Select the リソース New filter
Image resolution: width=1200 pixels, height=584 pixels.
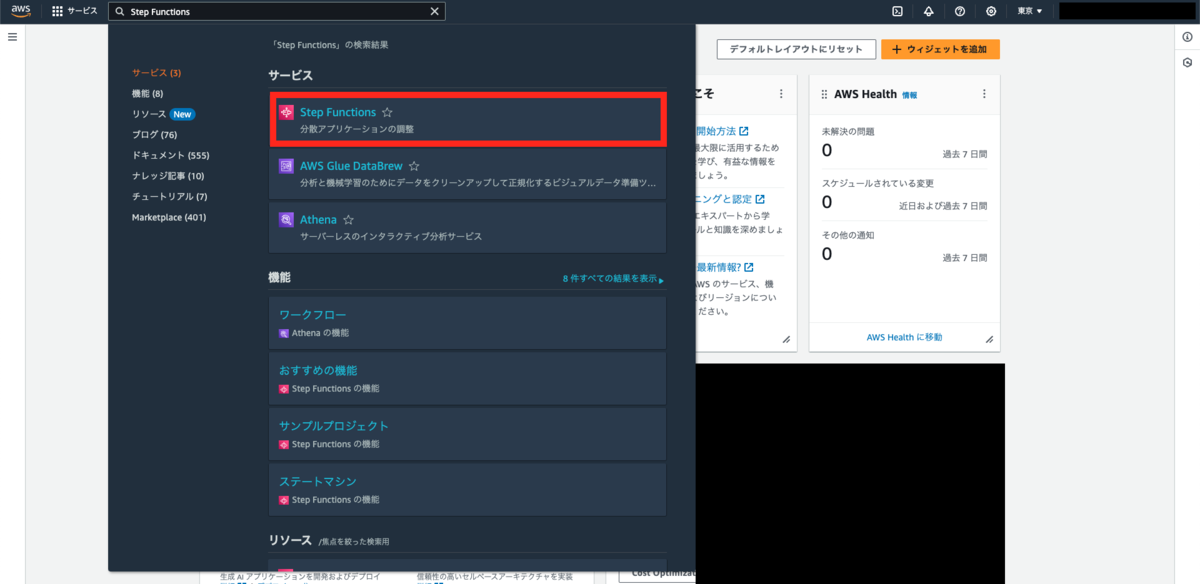click(x=163, y=114)
